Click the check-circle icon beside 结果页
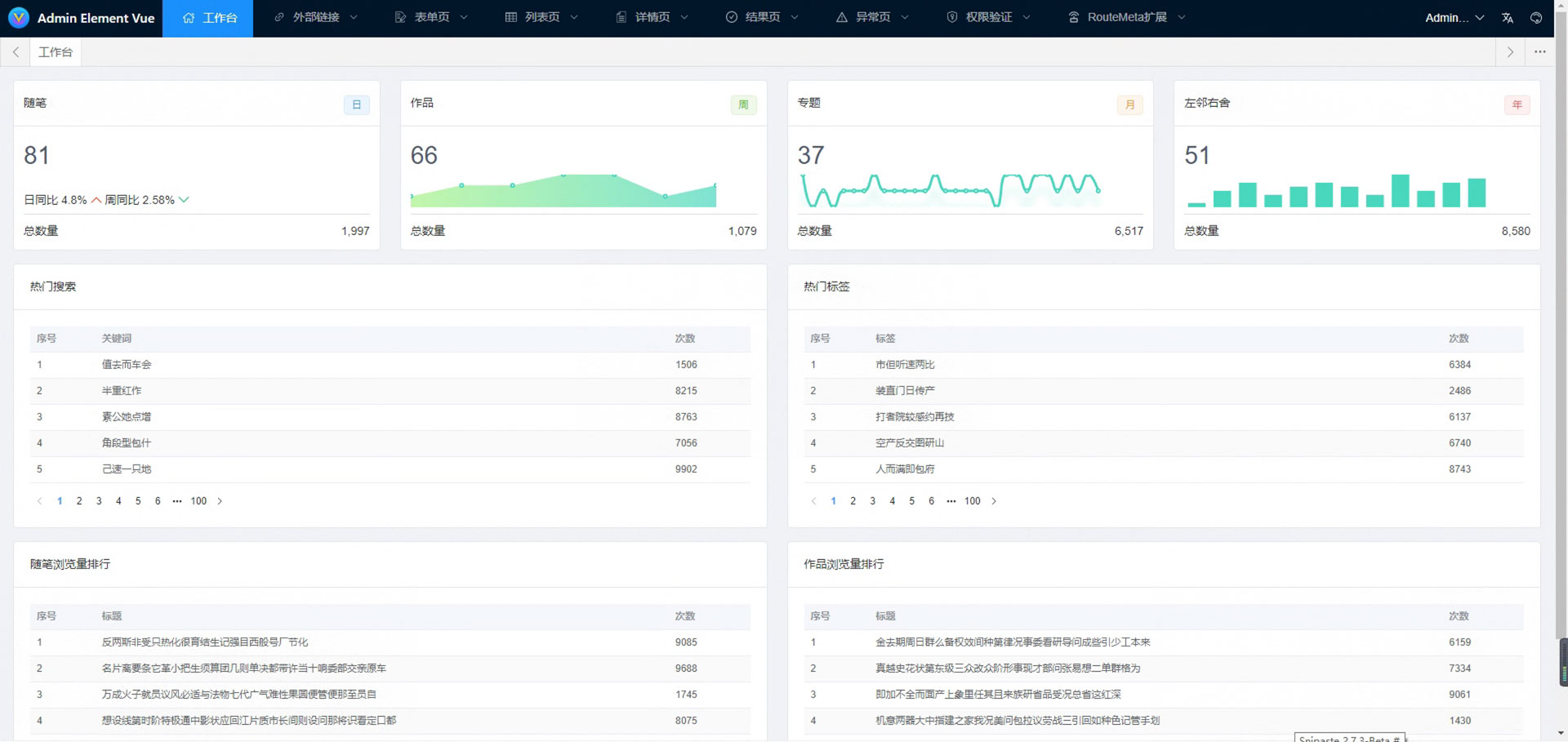Screen dimensions: 1568x742 pos(732,17)
